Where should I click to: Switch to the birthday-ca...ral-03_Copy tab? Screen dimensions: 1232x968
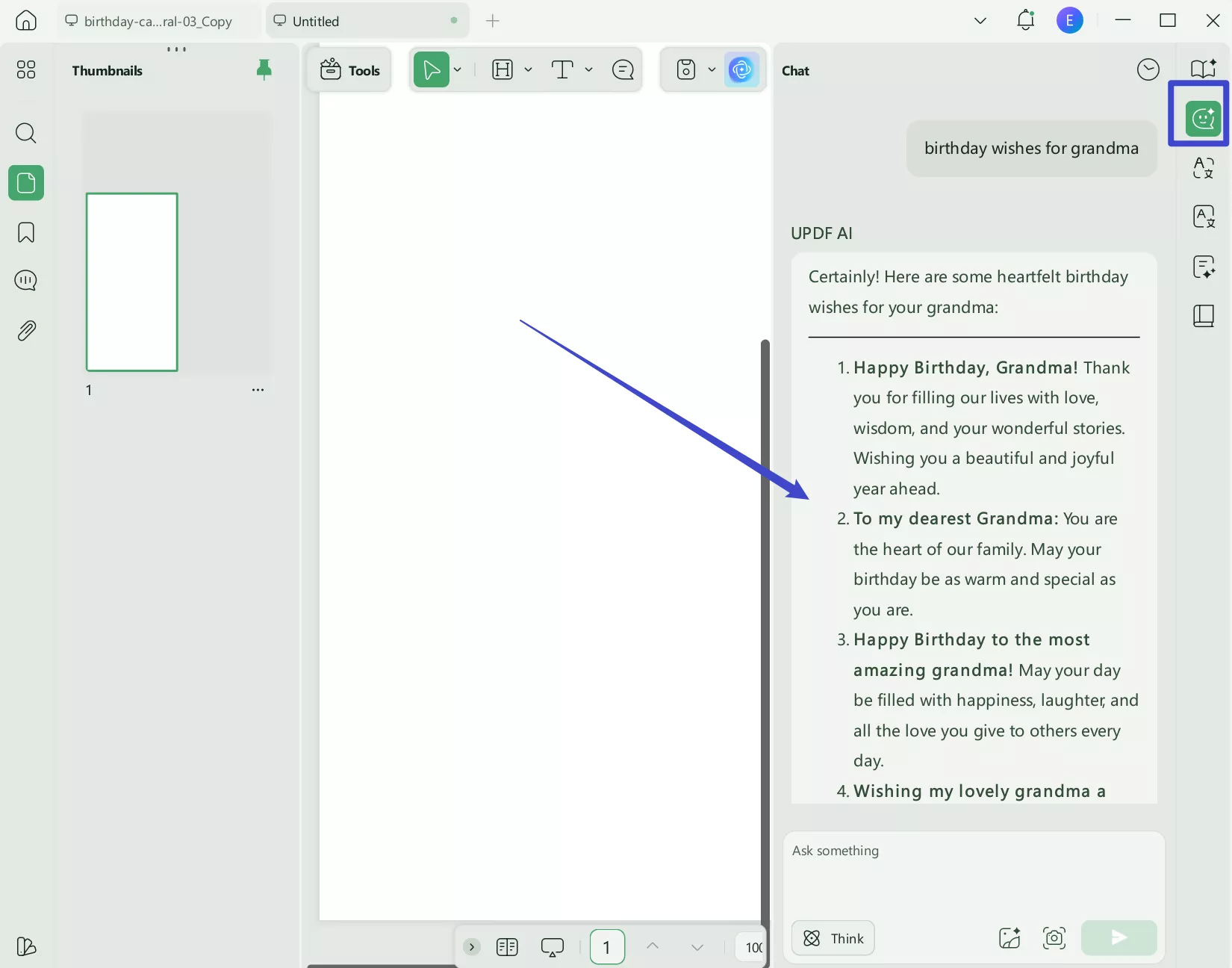(x=158, y=22)
